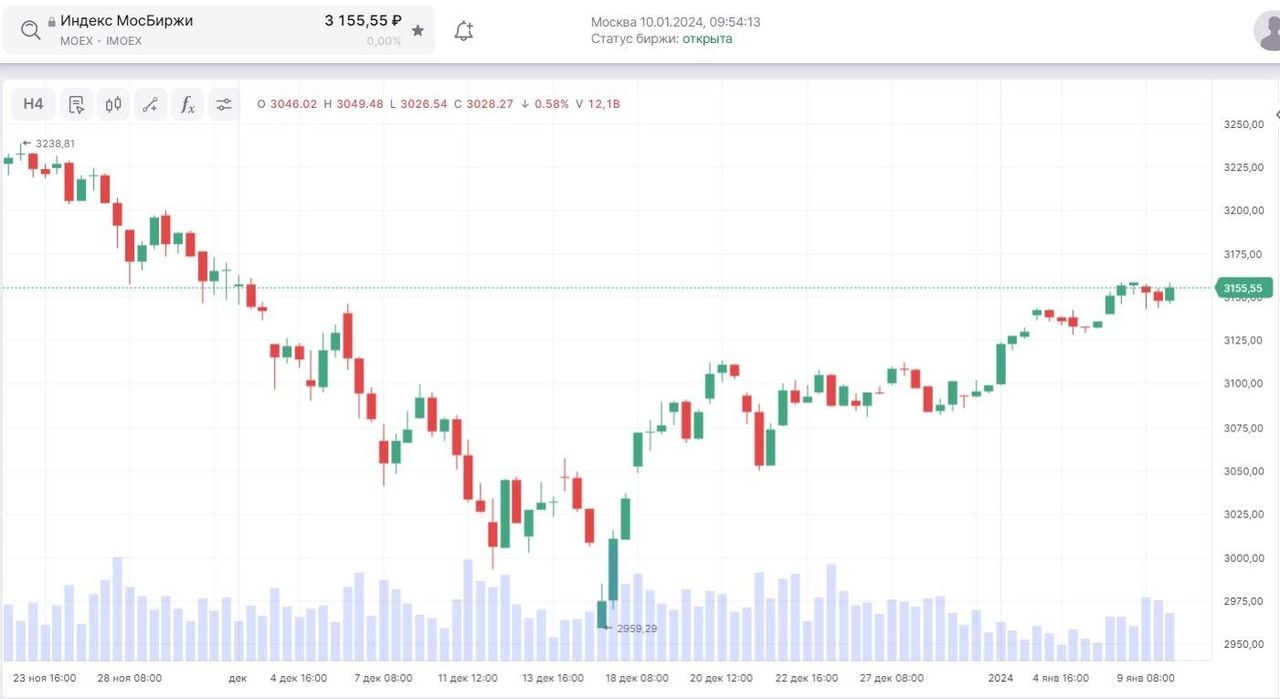Click the 3 155,55 ₽ price in header
Image resolution: width=1280 pixels, height=699 pixels.
coord(363,21)
